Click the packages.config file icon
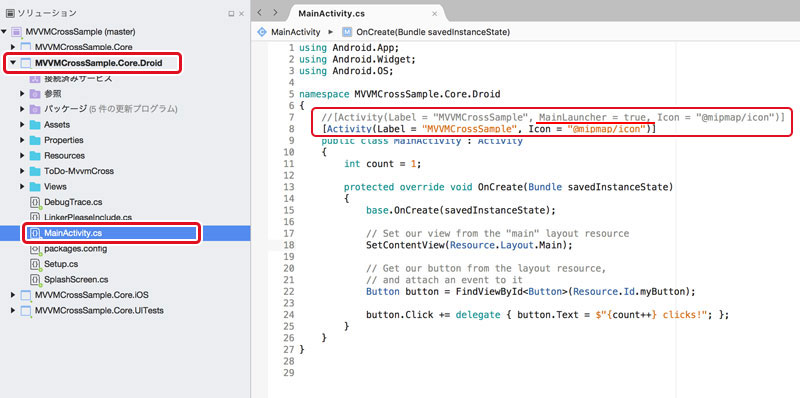This screenshot has width=800, height=398. (35, 249)
